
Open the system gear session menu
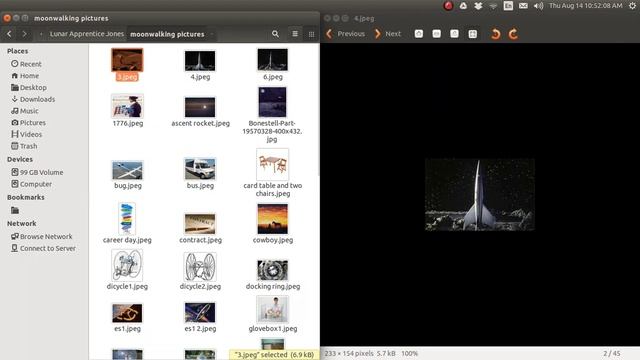[x=632, y=6]
